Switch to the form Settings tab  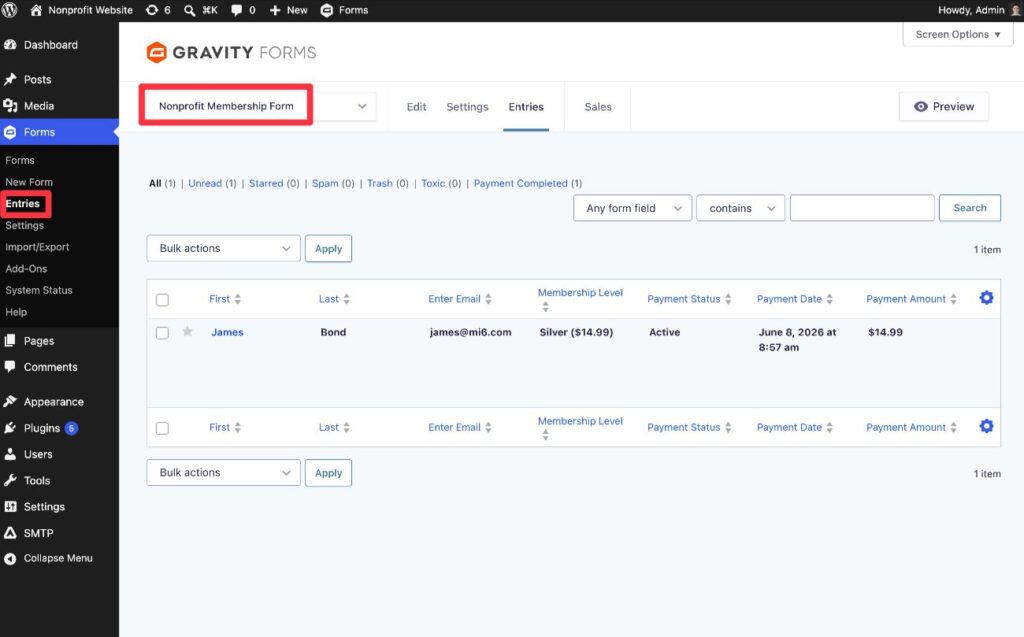coord(467,106)
